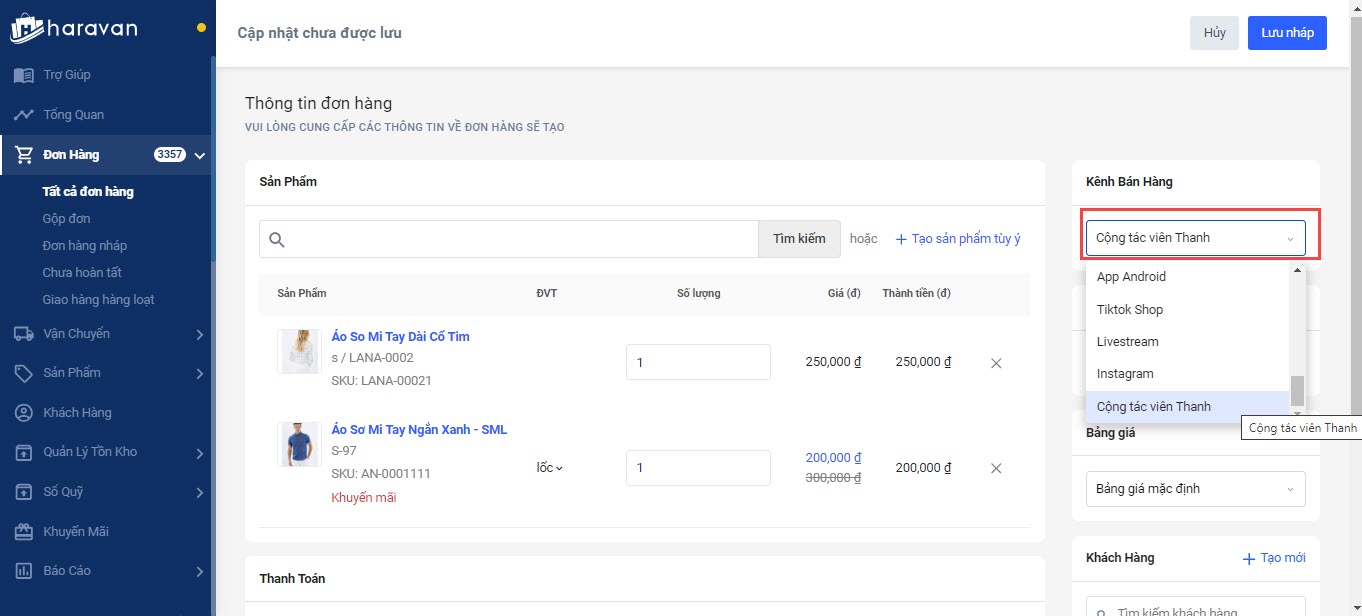
Task: Remove Áo Sơ Mi Tay Ngắn Xanh row
Action: tap(996, 468)
